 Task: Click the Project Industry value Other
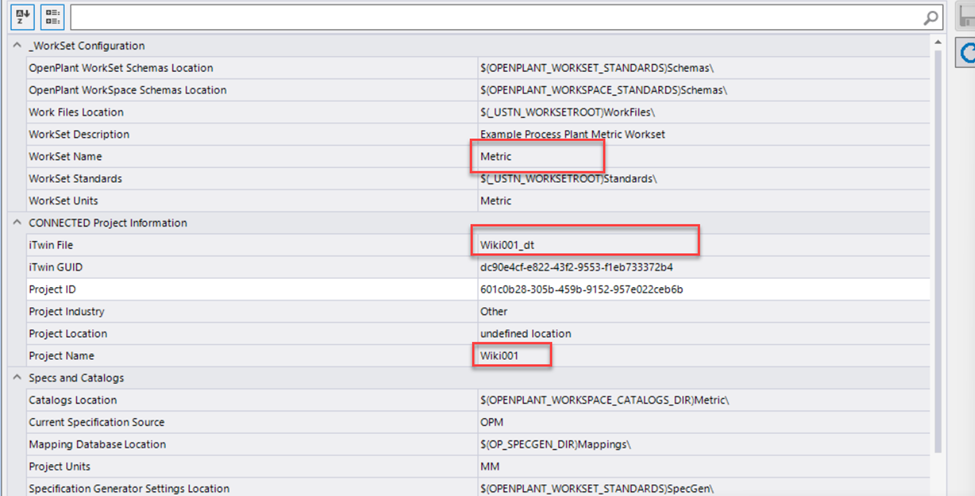coord(494,311)
